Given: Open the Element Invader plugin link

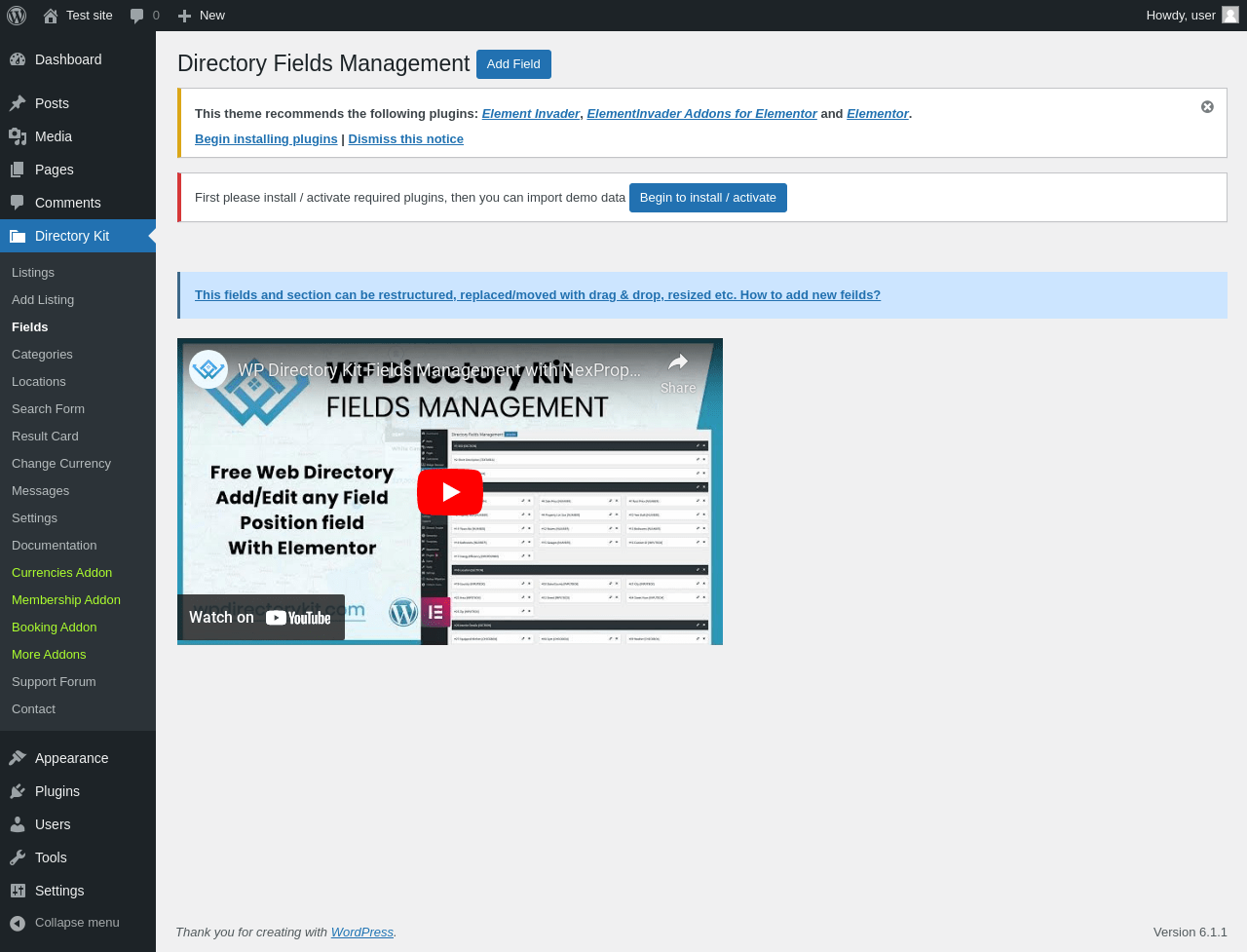Looking at the screenshot, I should (531, 114).
